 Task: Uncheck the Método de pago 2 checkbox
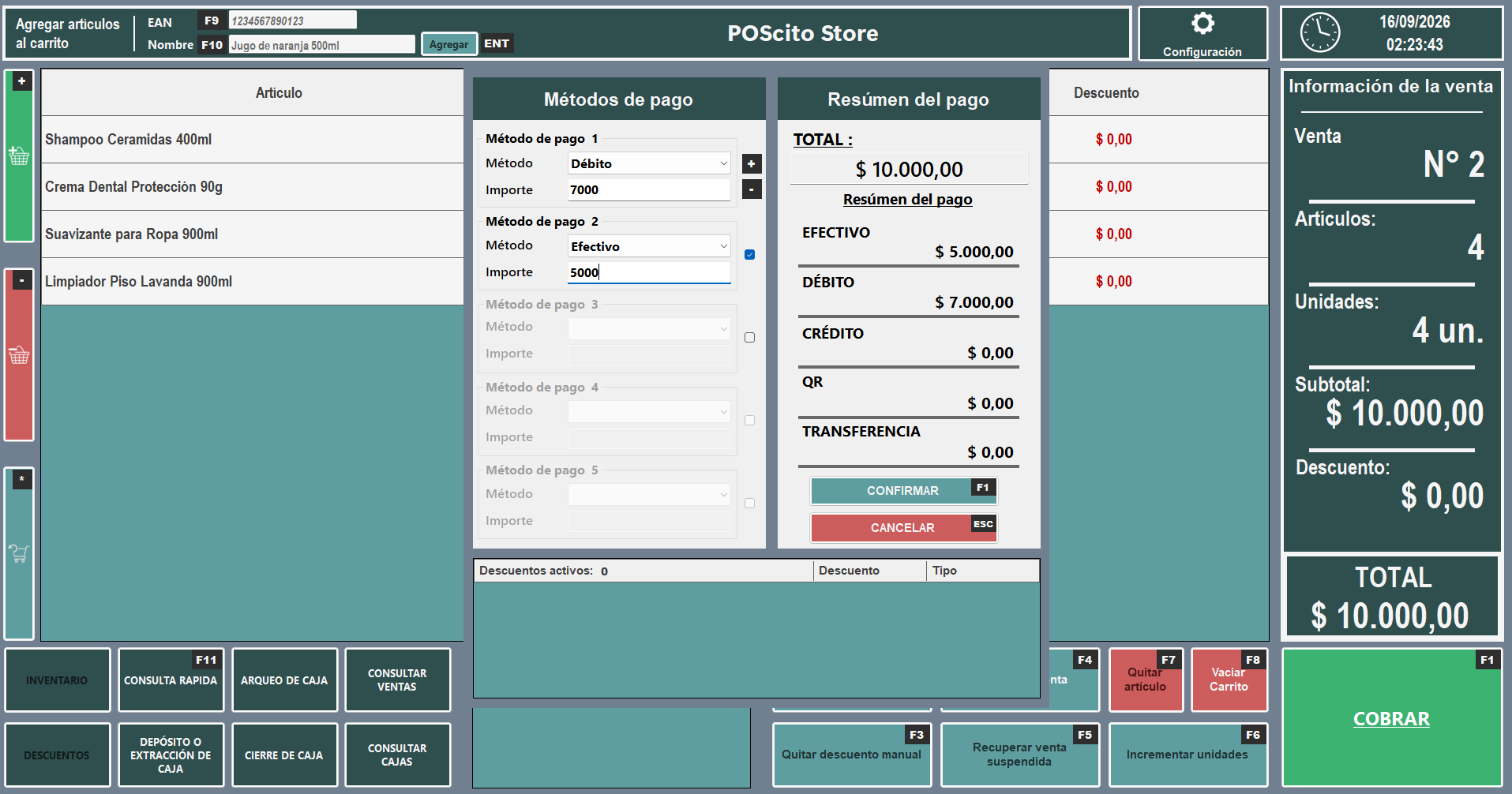[749, 254]
